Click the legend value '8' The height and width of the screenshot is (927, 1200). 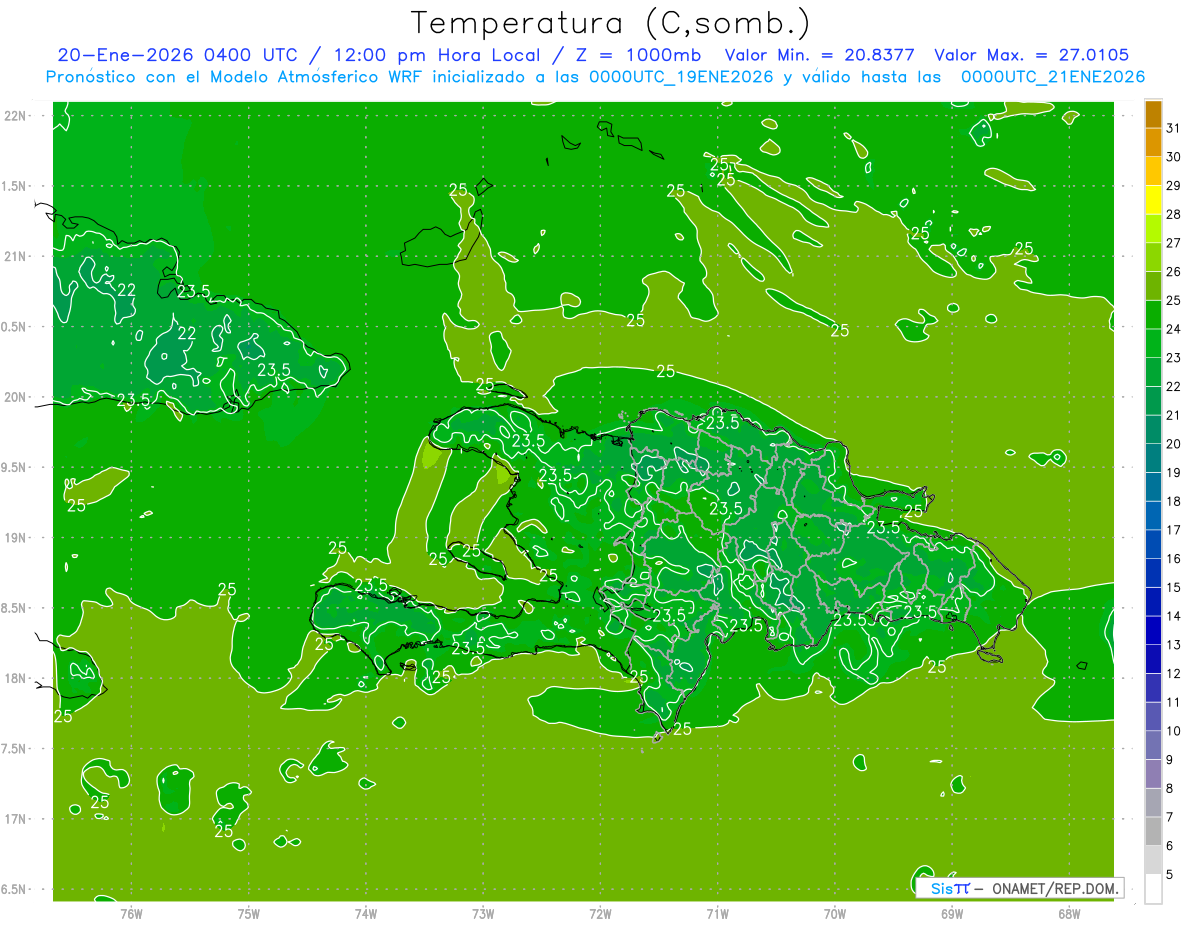[x=1170, y=788]
